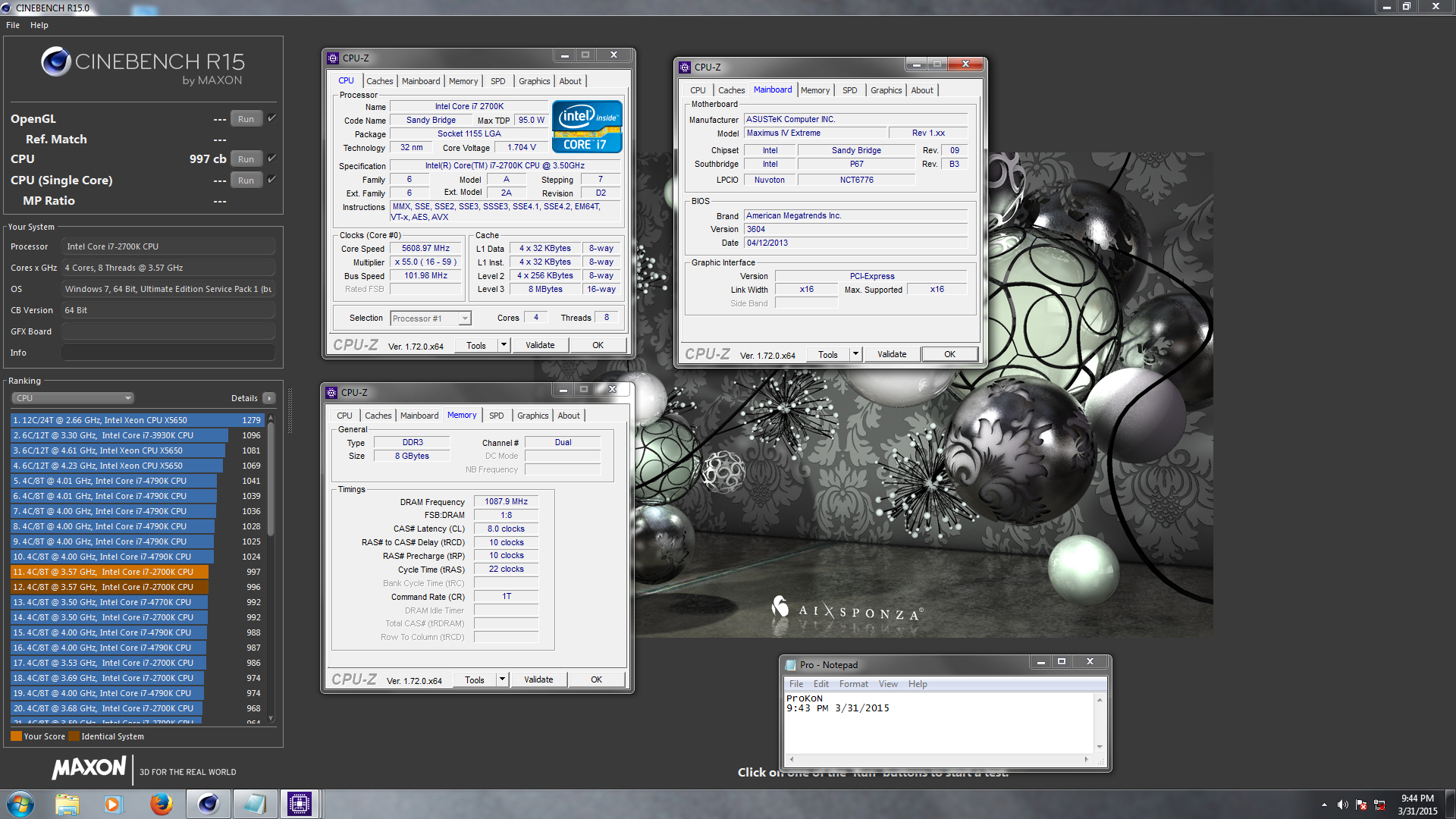Run the OpenGL benchmark
The height and width of the screenshot is (819, 1456).
(x=246, y=119)
